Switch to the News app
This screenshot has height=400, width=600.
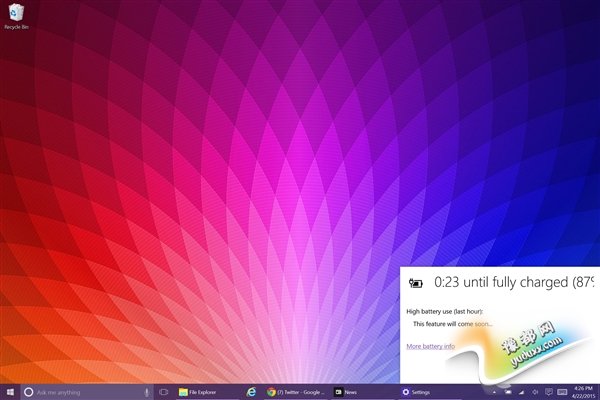[x=346, y=392]
